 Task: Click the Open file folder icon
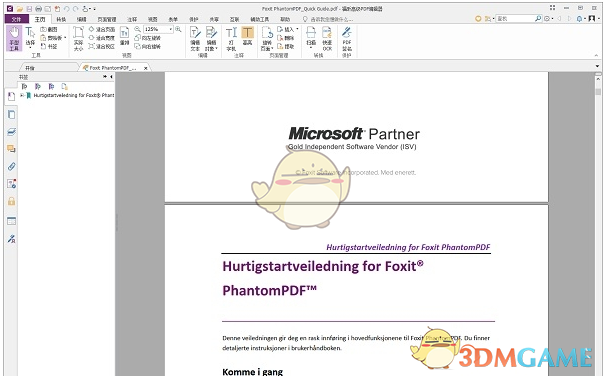click(20, 8)
